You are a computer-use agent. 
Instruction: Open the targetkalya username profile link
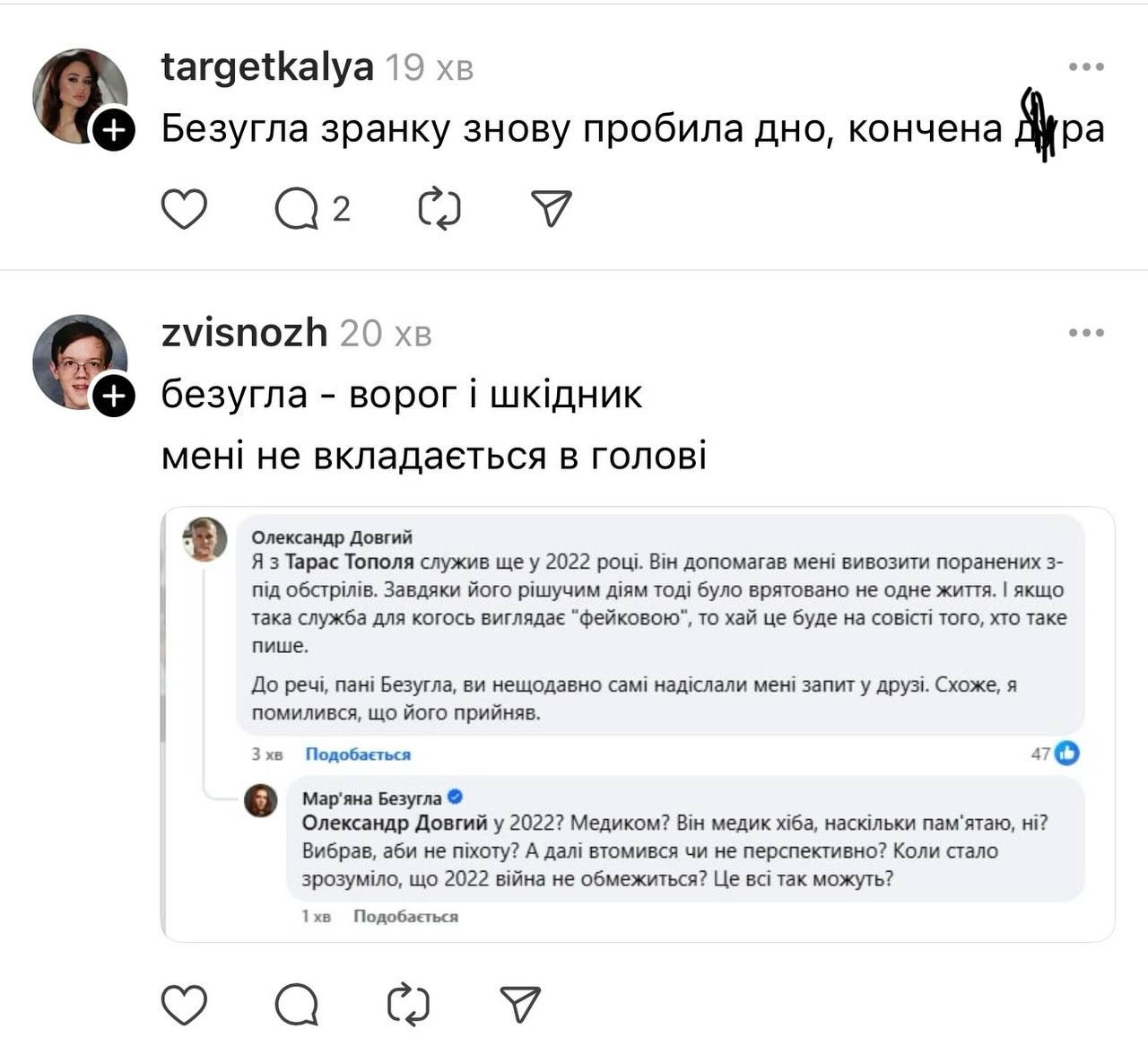click(x=267, y=67)
